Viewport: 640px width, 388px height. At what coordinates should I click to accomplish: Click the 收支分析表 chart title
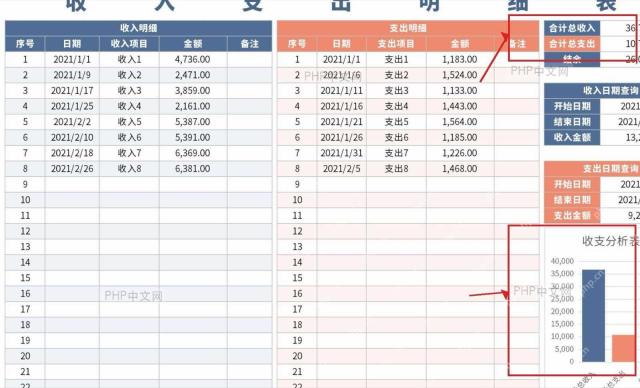pos(610,241)
